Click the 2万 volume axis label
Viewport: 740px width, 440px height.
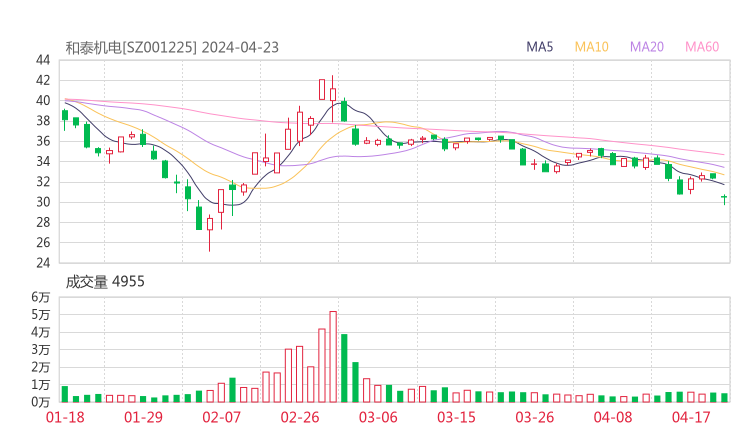click(x=41, y=367)
